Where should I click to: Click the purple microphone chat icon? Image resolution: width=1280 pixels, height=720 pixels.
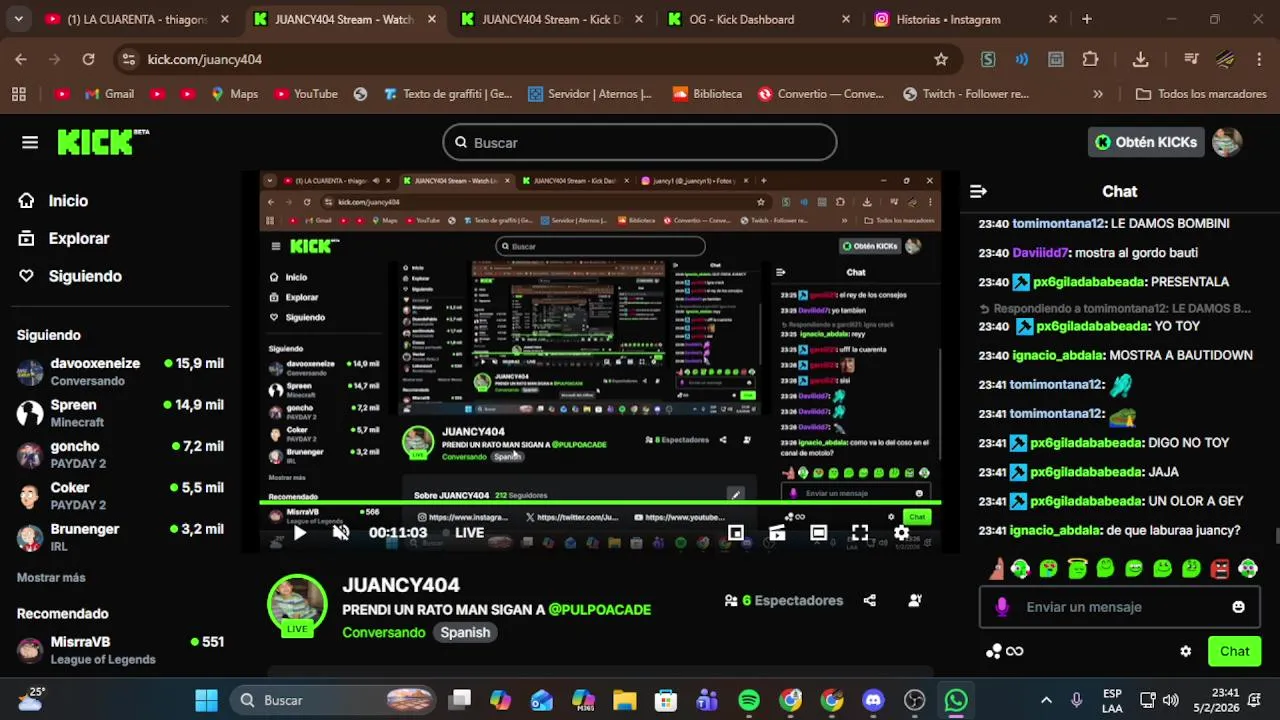(1002, 607)
